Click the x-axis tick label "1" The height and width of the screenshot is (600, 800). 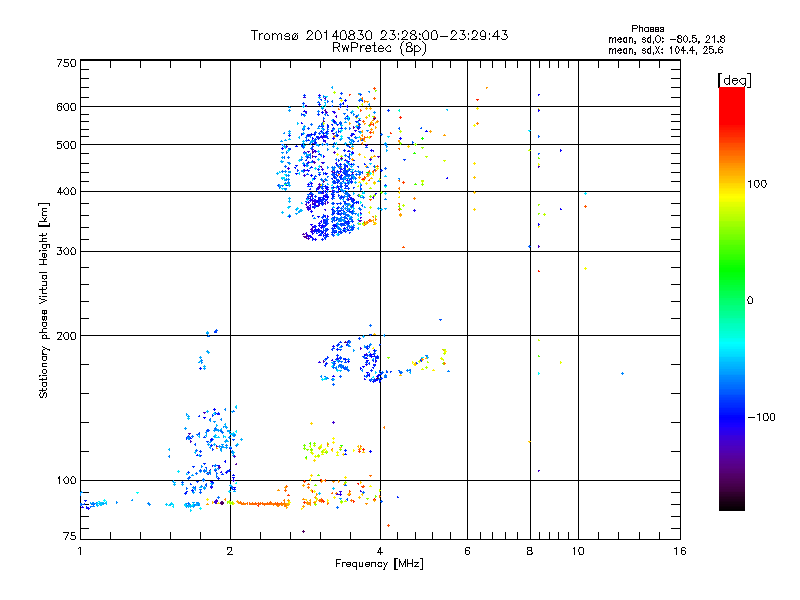[80, 551]
